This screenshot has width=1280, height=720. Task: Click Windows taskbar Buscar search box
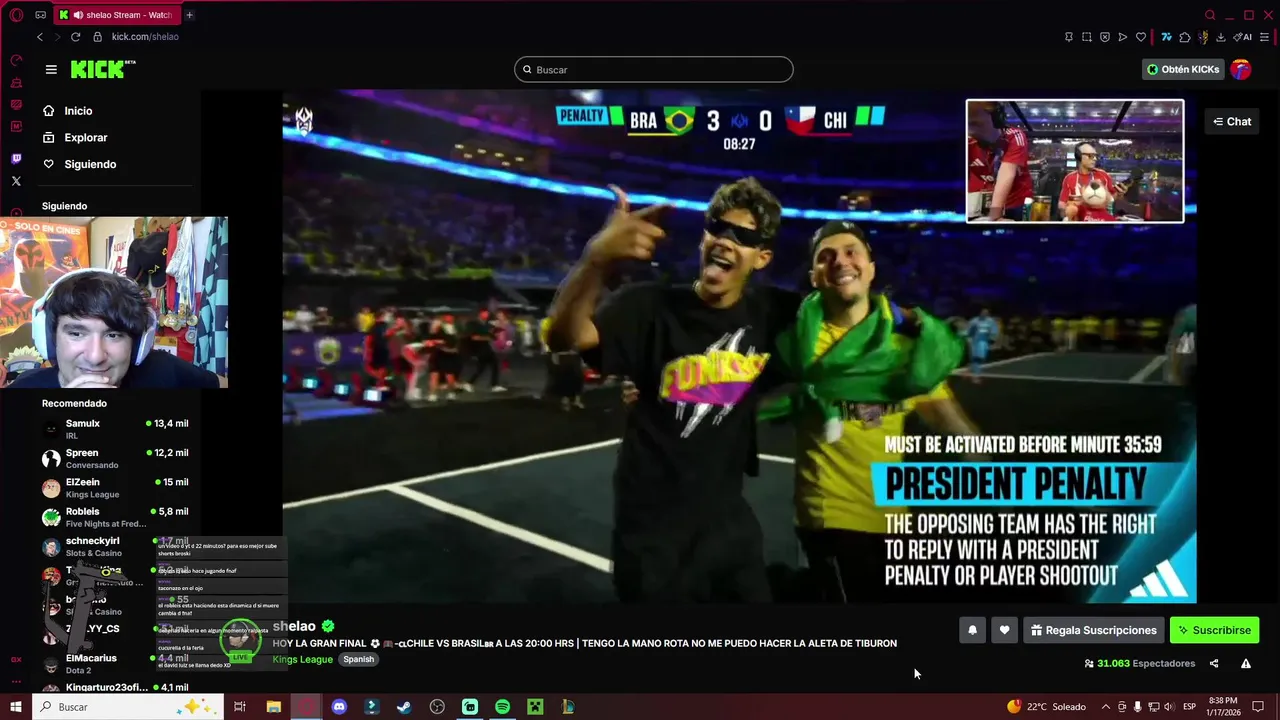[x=128, y=707]
